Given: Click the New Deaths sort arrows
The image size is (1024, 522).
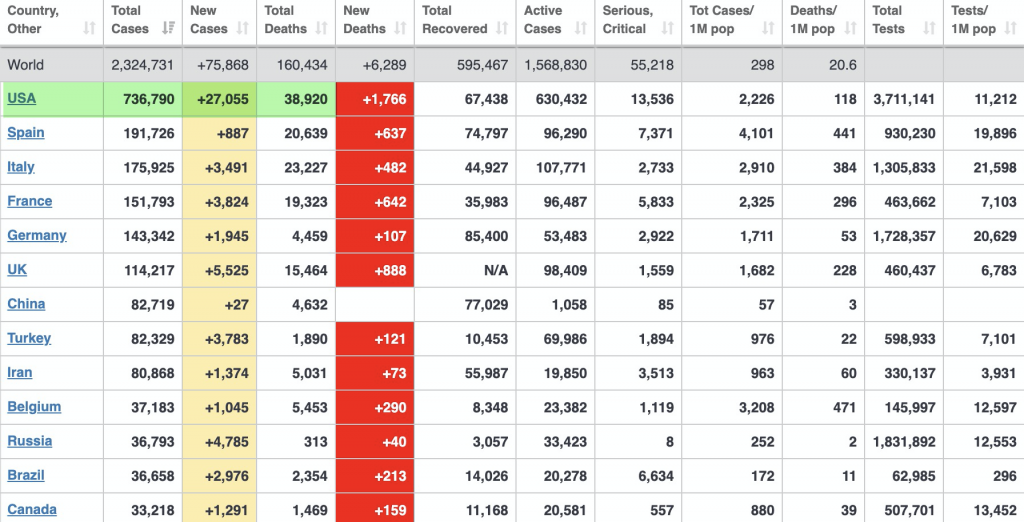Looking at the screenshot, I should (x=402, y=29).
